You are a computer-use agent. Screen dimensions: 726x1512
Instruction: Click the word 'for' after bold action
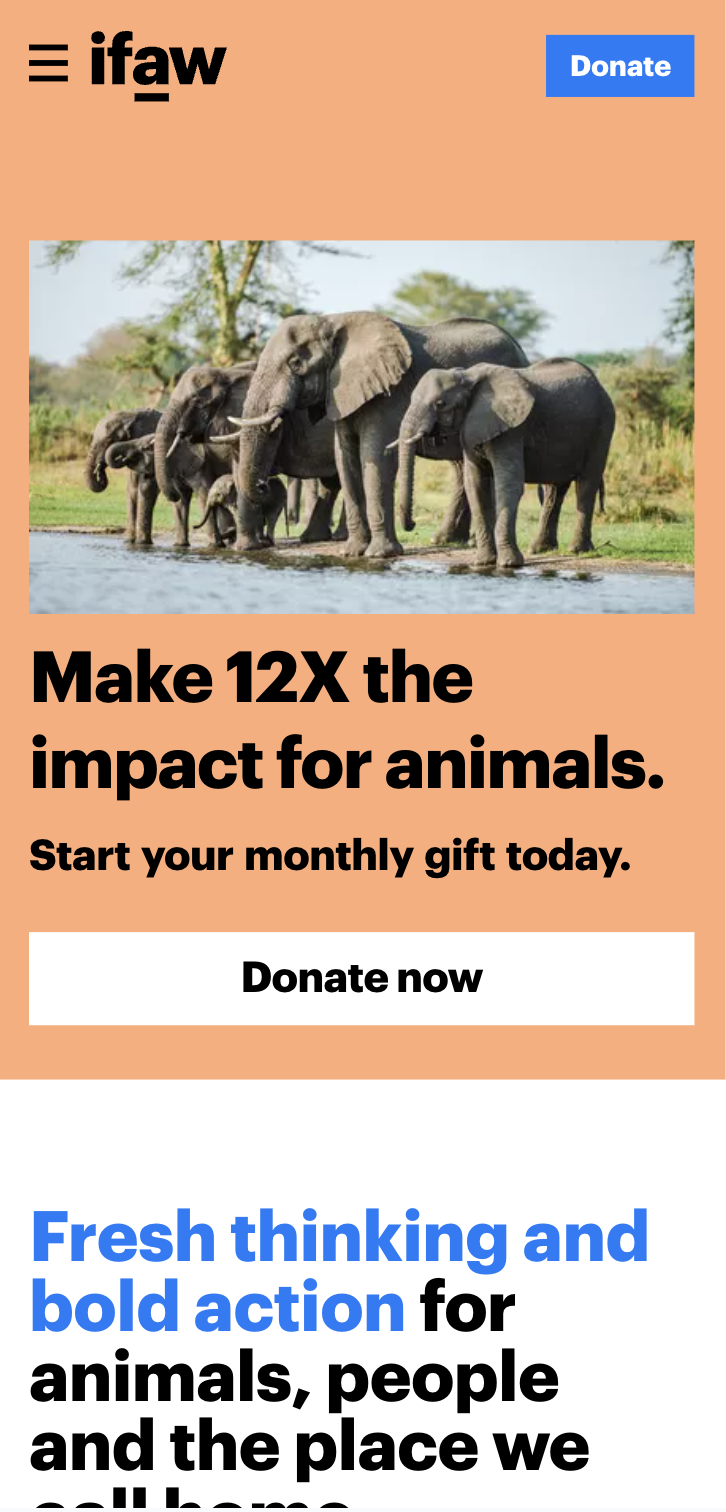click(468, 1307)
